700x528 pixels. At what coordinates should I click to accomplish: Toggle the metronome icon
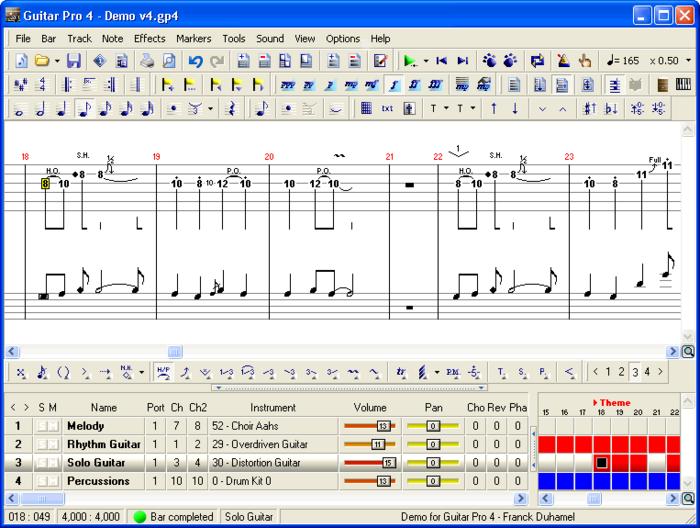coord(563,61)
